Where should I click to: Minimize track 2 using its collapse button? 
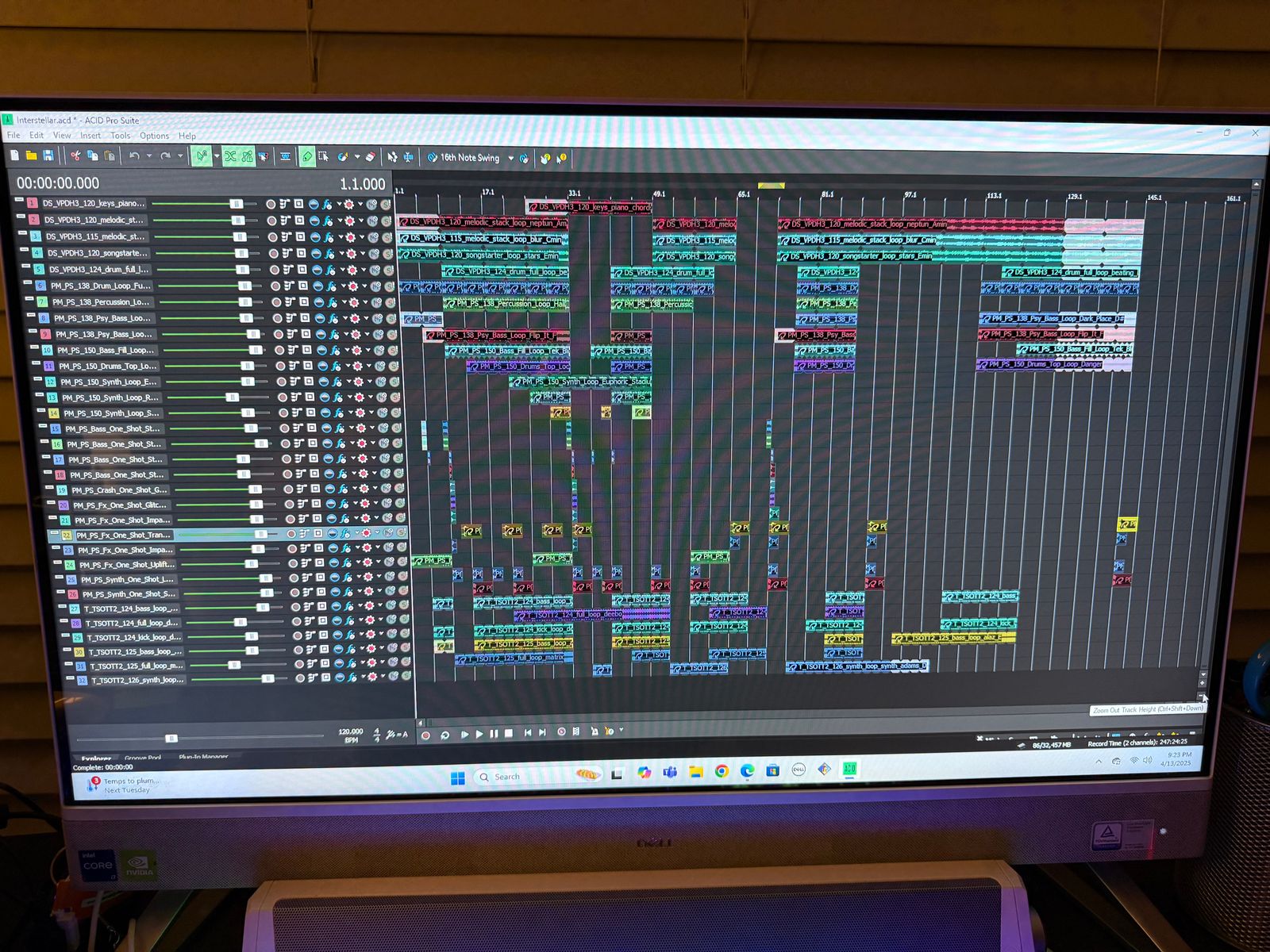click(21, 217)
